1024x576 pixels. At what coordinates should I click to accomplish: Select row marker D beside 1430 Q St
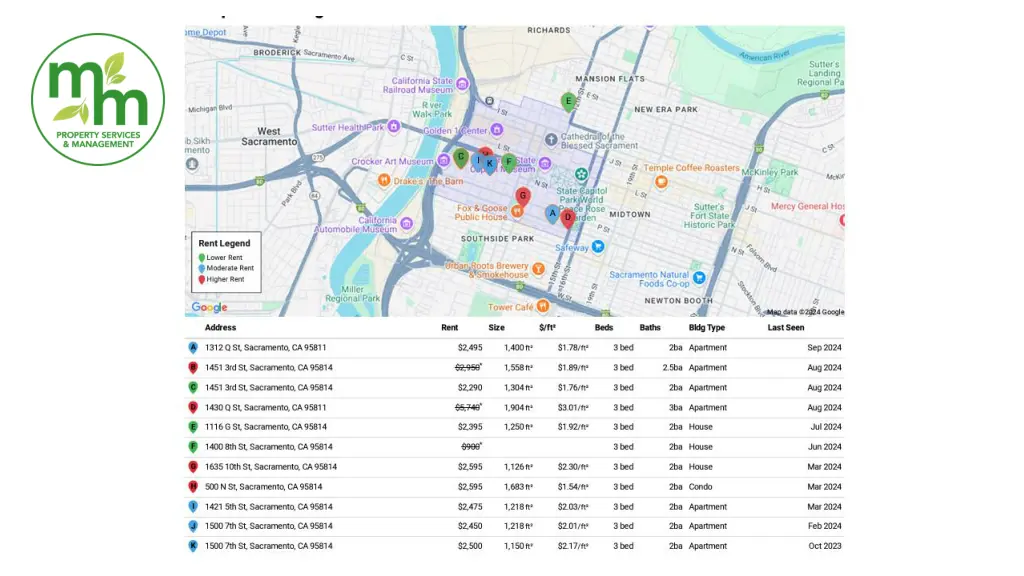(193, 408)
